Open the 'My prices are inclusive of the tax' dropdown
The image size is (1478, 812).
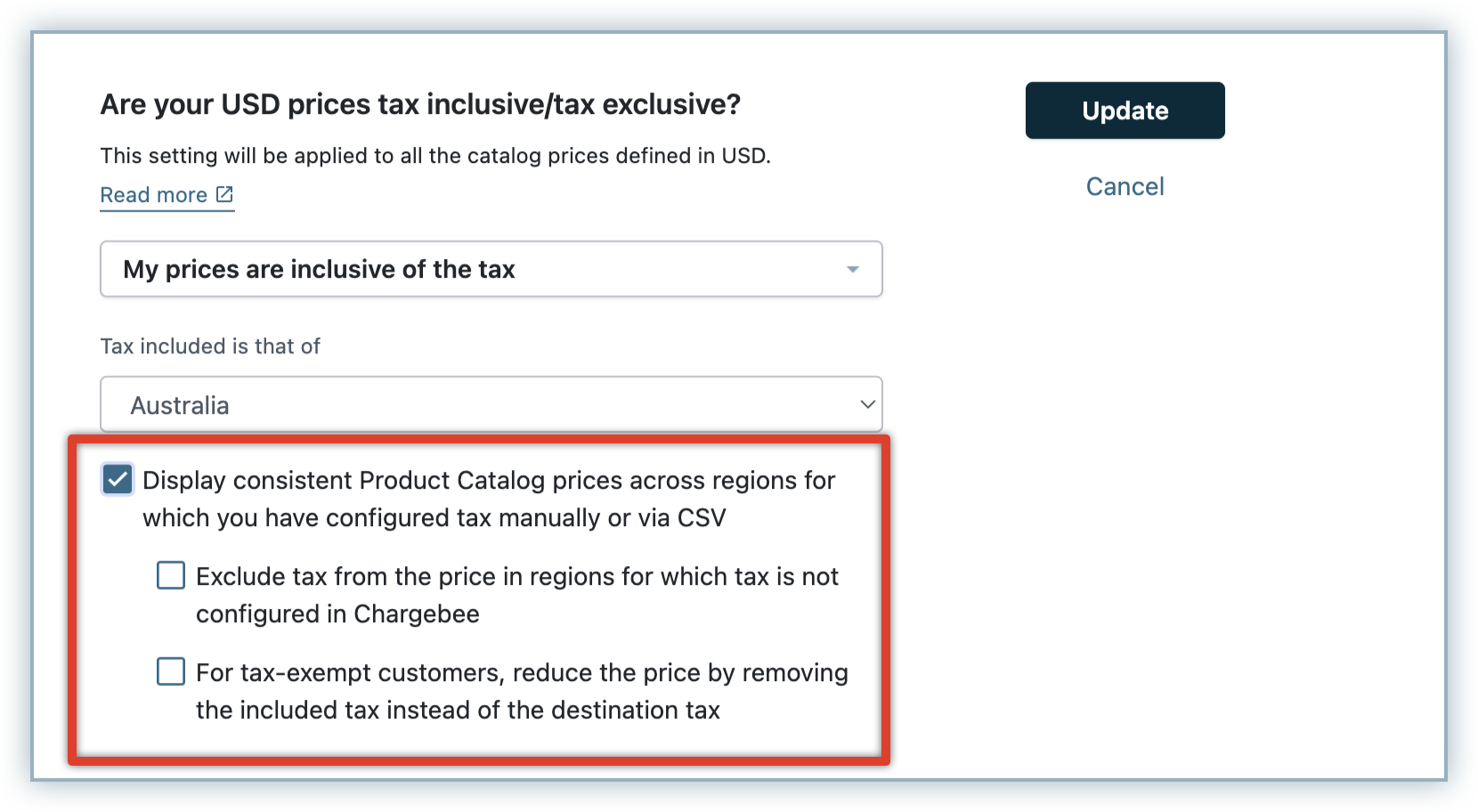[491, 269]
